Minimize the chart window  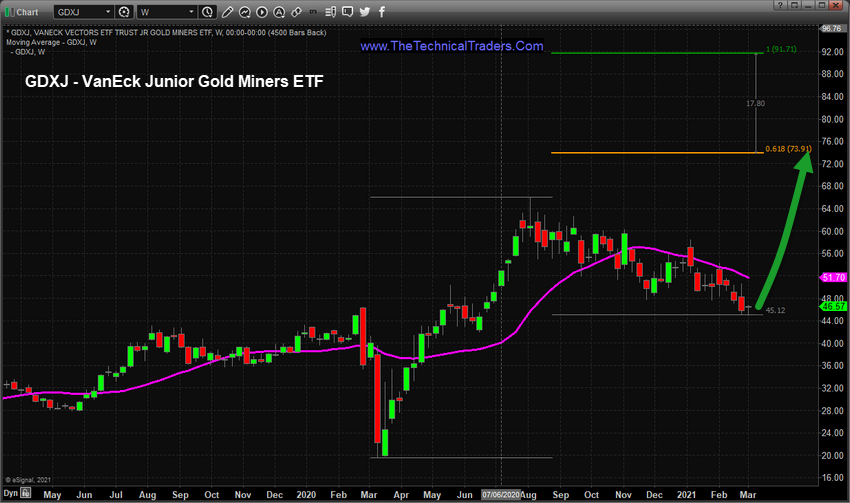pyautogui.click(x=808, y=5)
